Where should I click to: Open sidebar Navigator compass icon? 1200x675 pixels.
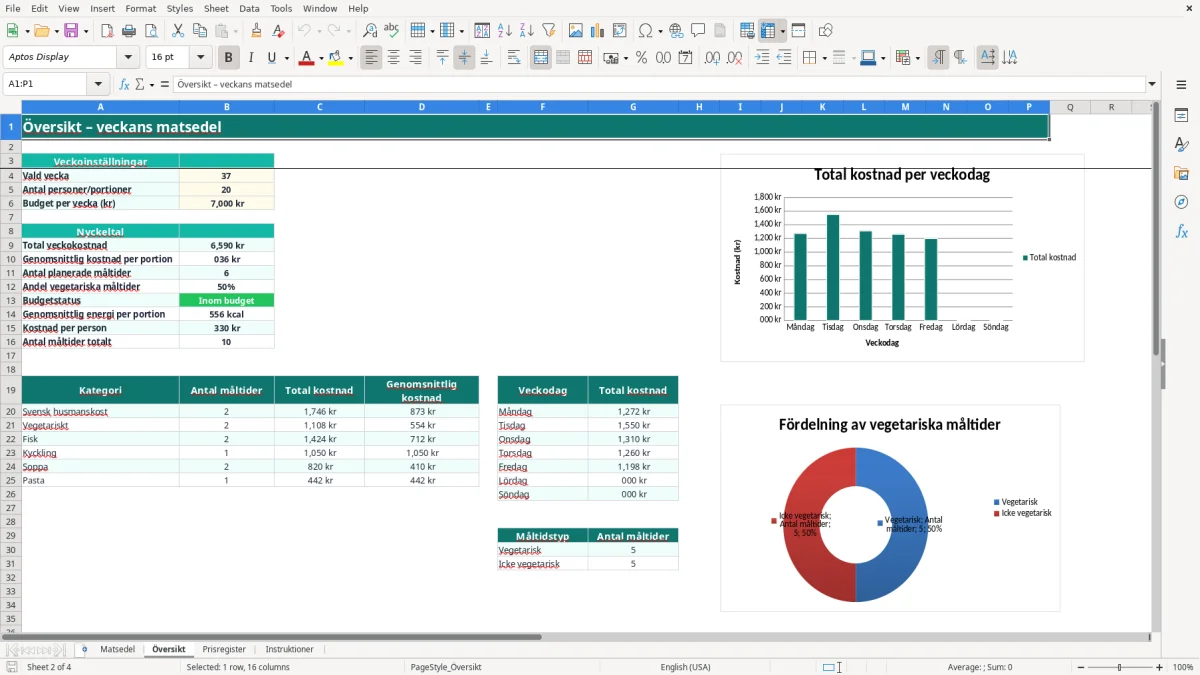1181,202
